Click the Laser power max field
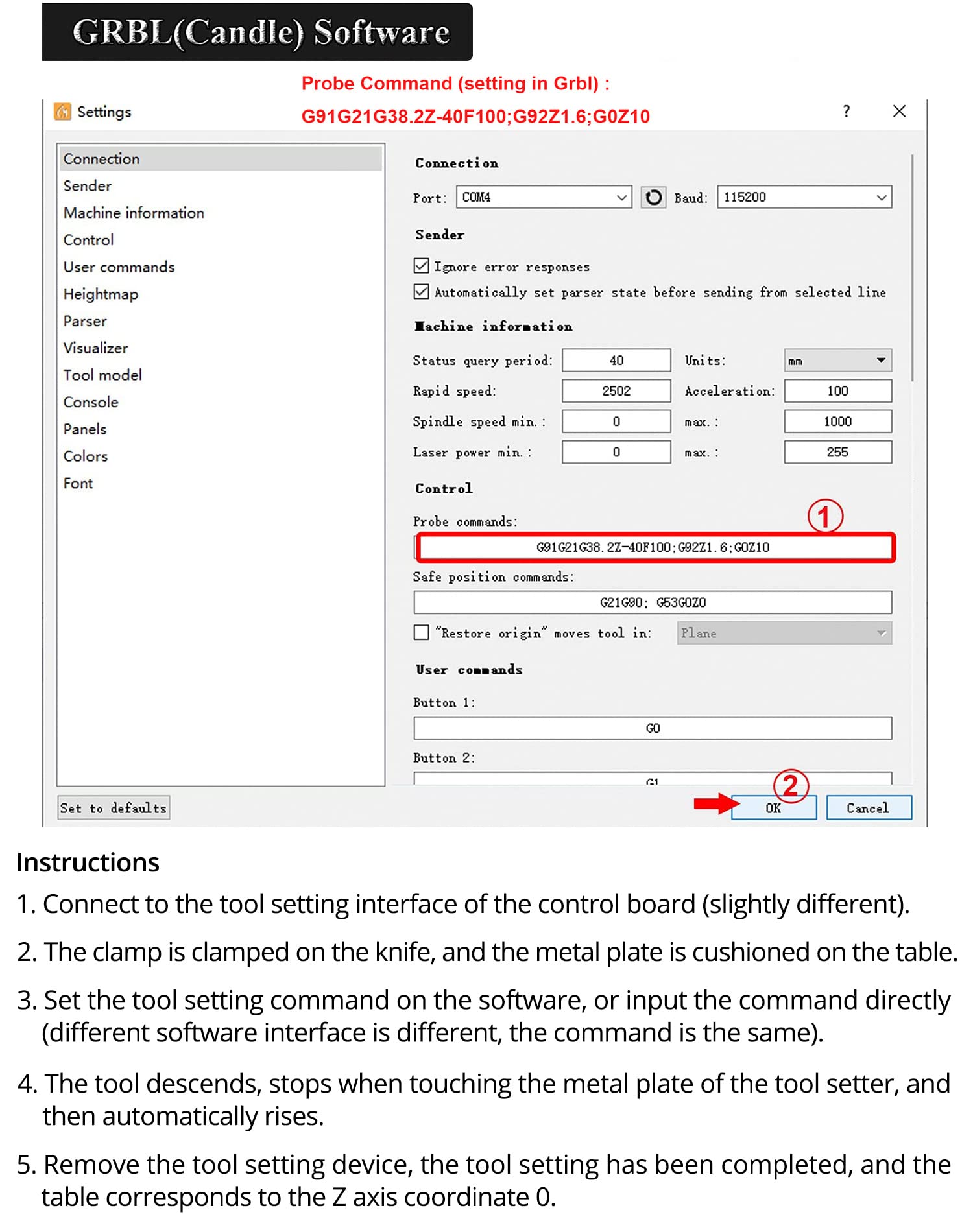This screenshot has height=1232, width=973. pos(837,452)
